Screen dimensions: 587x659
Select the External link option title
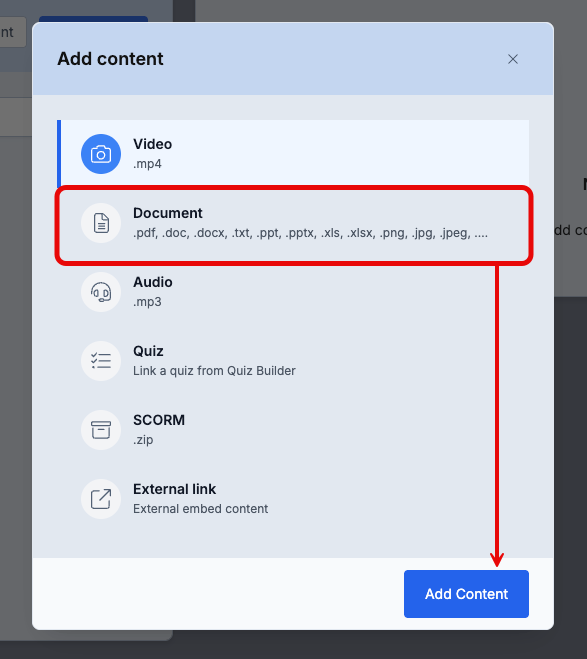pos(174,489)
